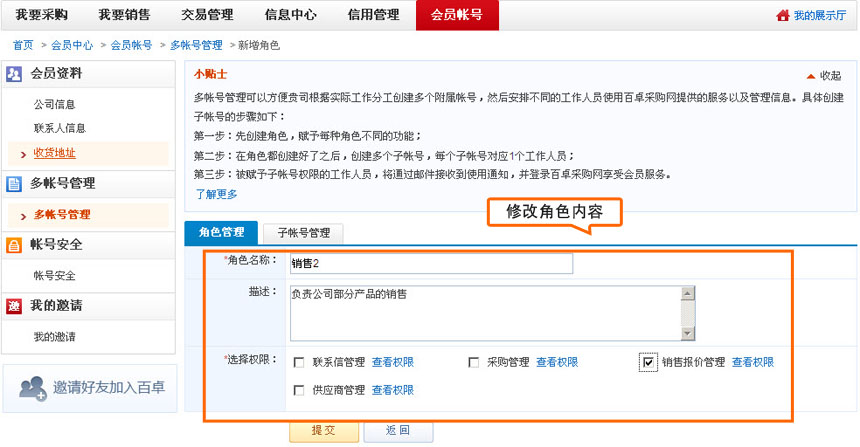The height and width of the screenshot is (447, 860).
Task: Collapse tips using the 收起 arrow icon
Action: coord(810,76)
